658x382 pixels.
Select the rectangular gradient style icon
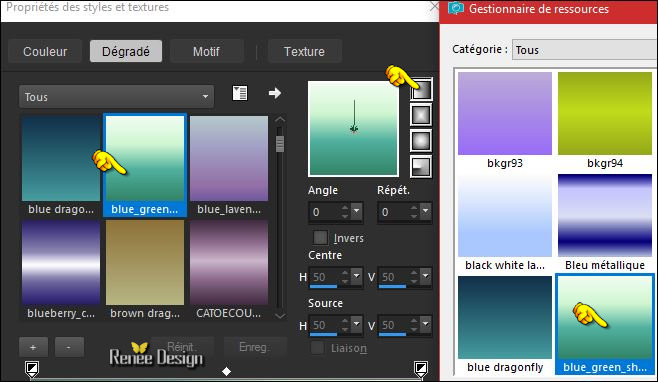click(x=421, y=115)
